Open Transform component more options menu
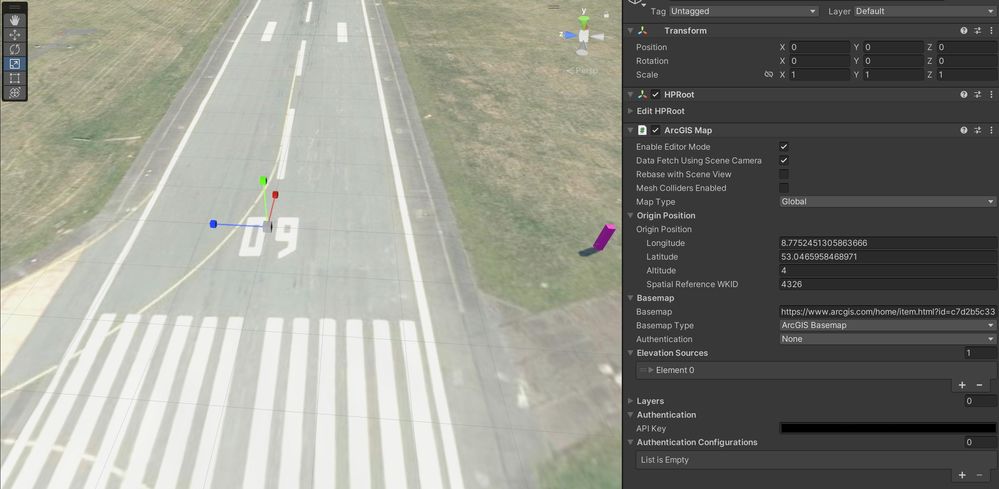This screenshot has width=999, height=489. coord(991,31)
